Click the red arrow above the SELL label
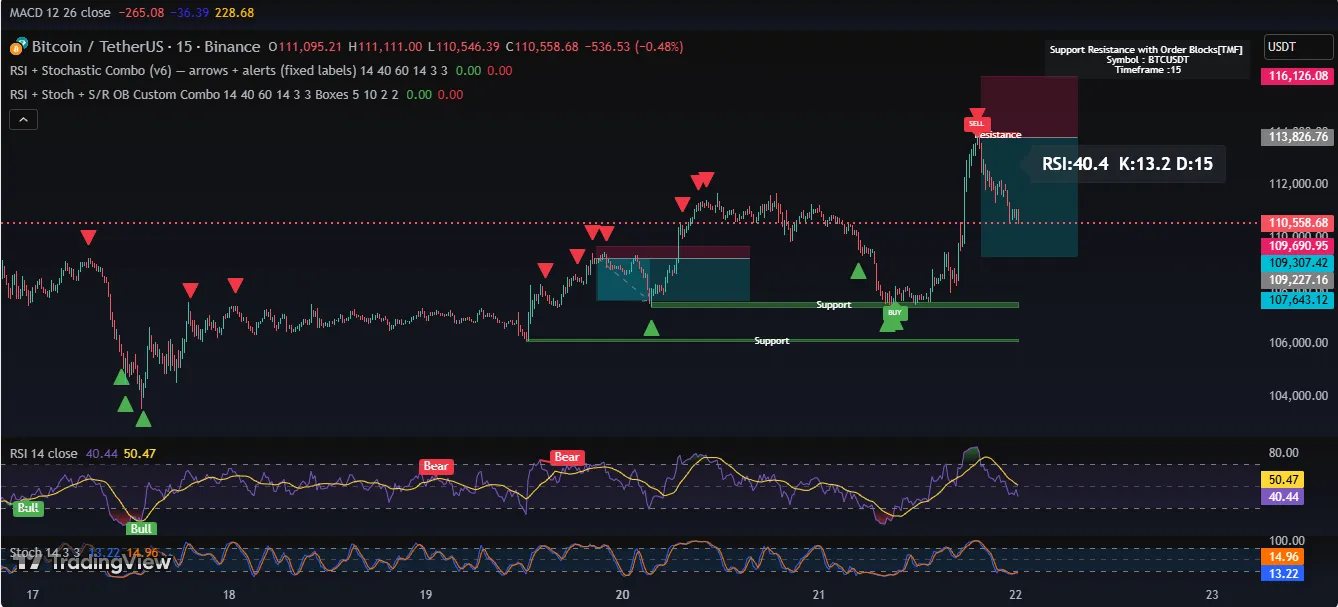 [x=977, y=113]
